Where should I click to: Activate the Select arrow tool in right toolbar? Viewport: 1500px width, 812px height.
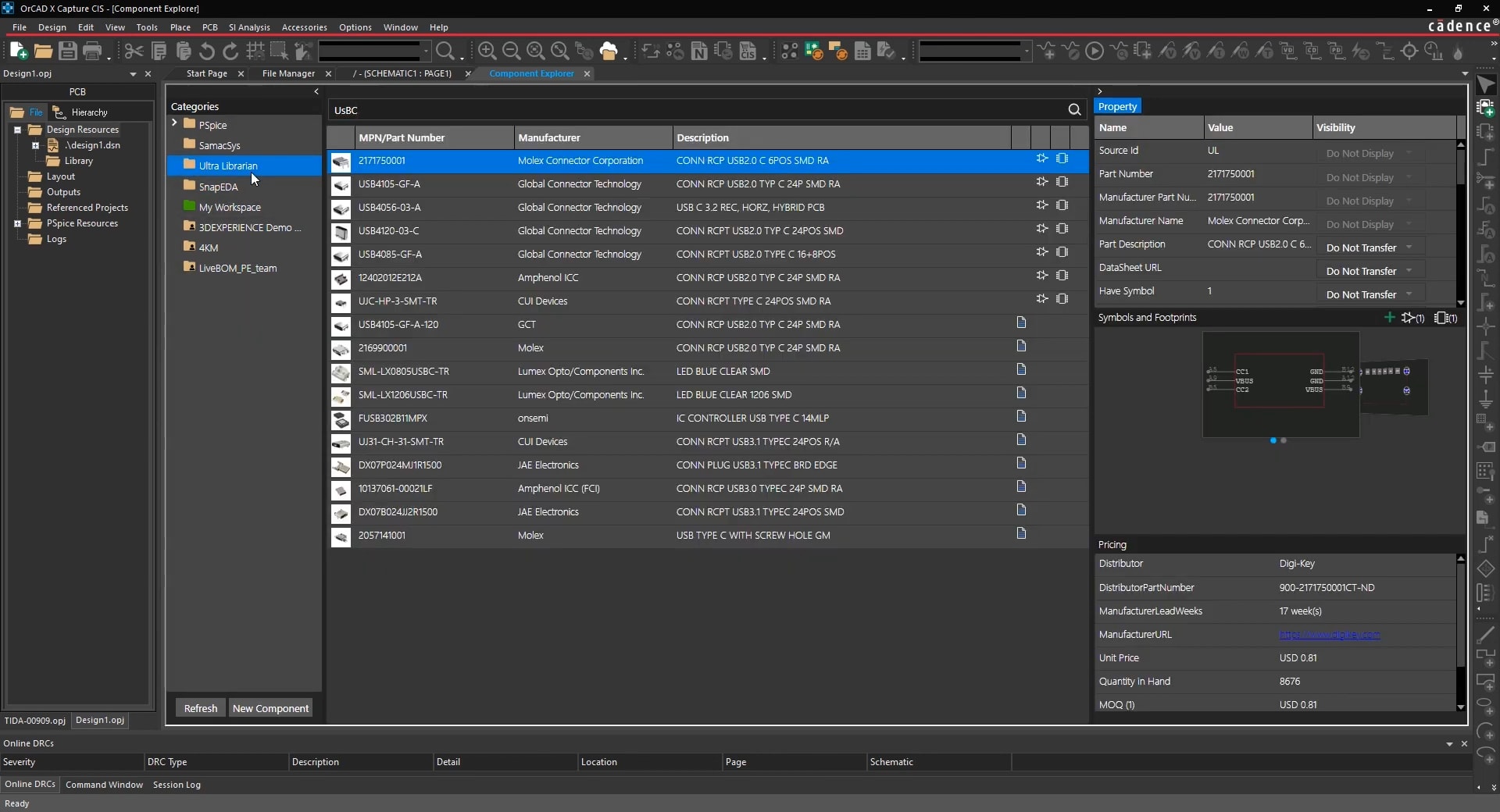[x=1486, y=84]
